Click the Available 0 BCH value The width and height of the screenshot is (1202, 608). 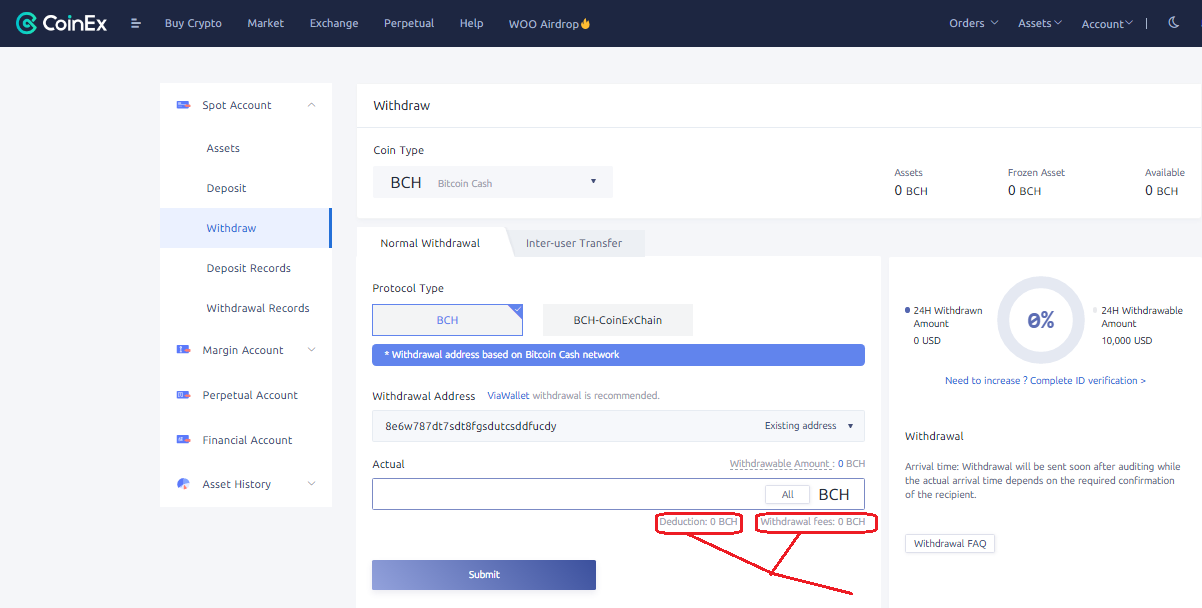[1162, 190]
